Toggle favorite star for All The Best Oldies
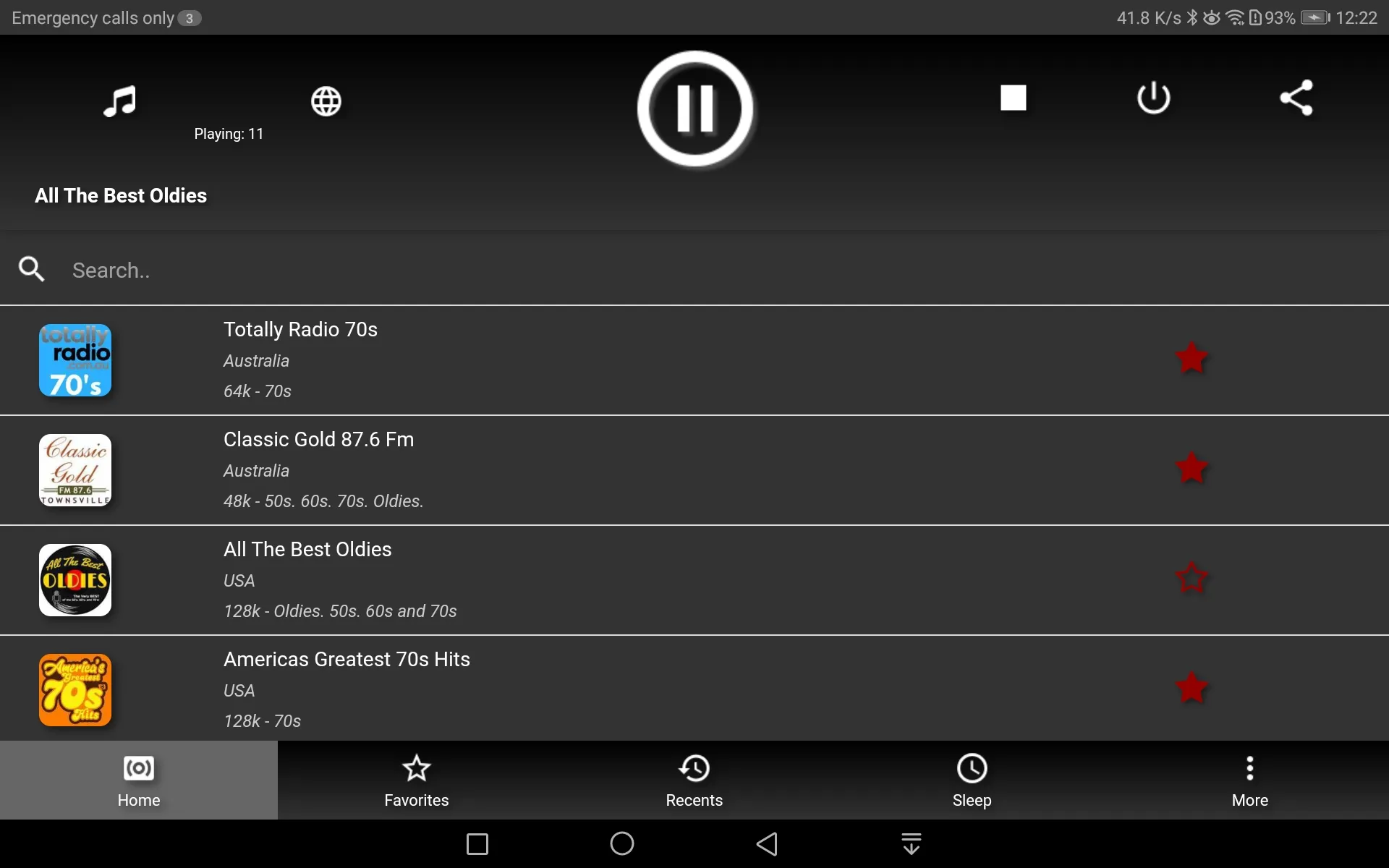The height and width of the screenshot is (868, 1389). 1191,578
